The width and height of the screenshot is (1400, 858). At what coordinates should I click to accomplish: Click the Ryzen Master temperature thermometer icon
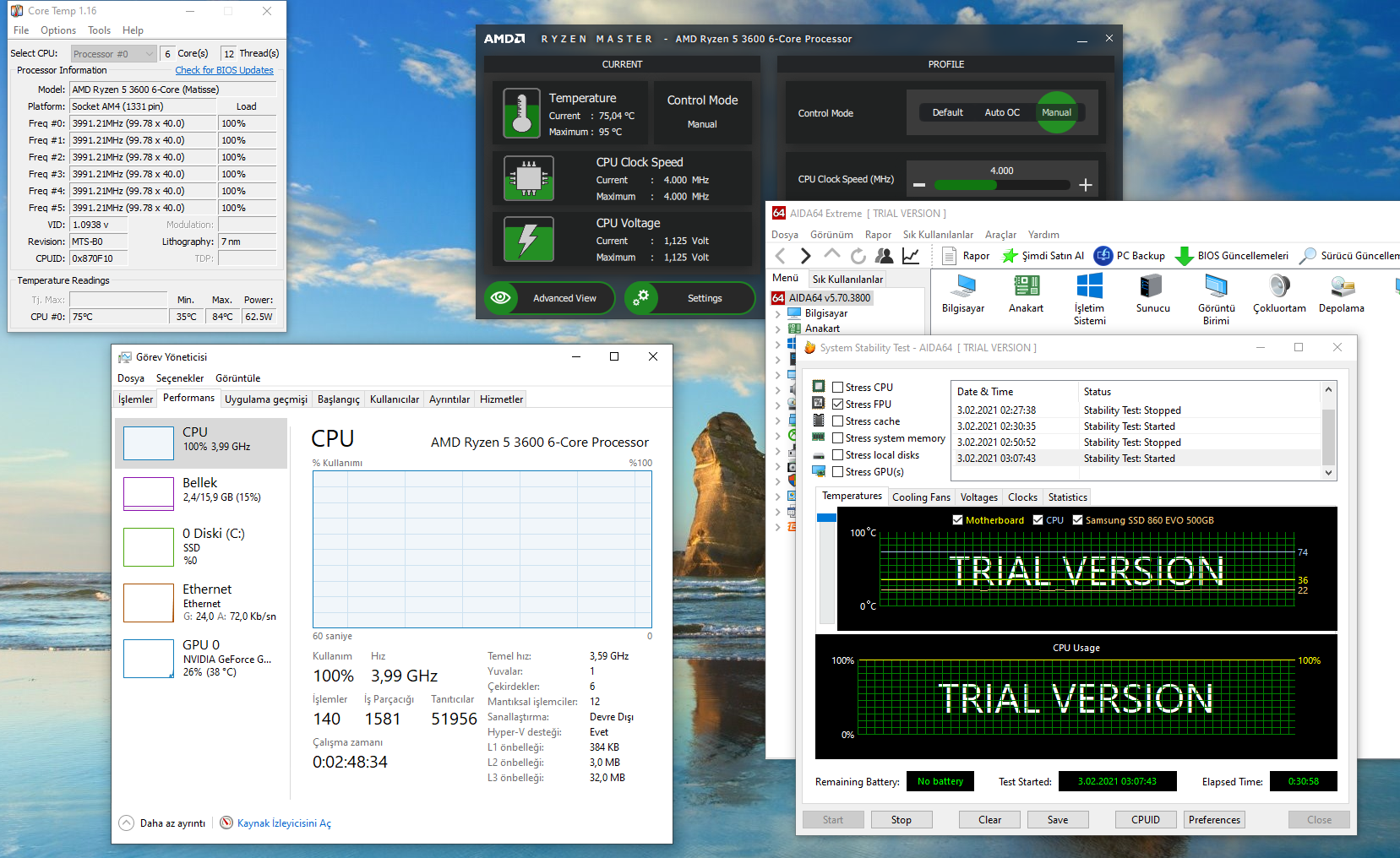[x=522, y=113]
